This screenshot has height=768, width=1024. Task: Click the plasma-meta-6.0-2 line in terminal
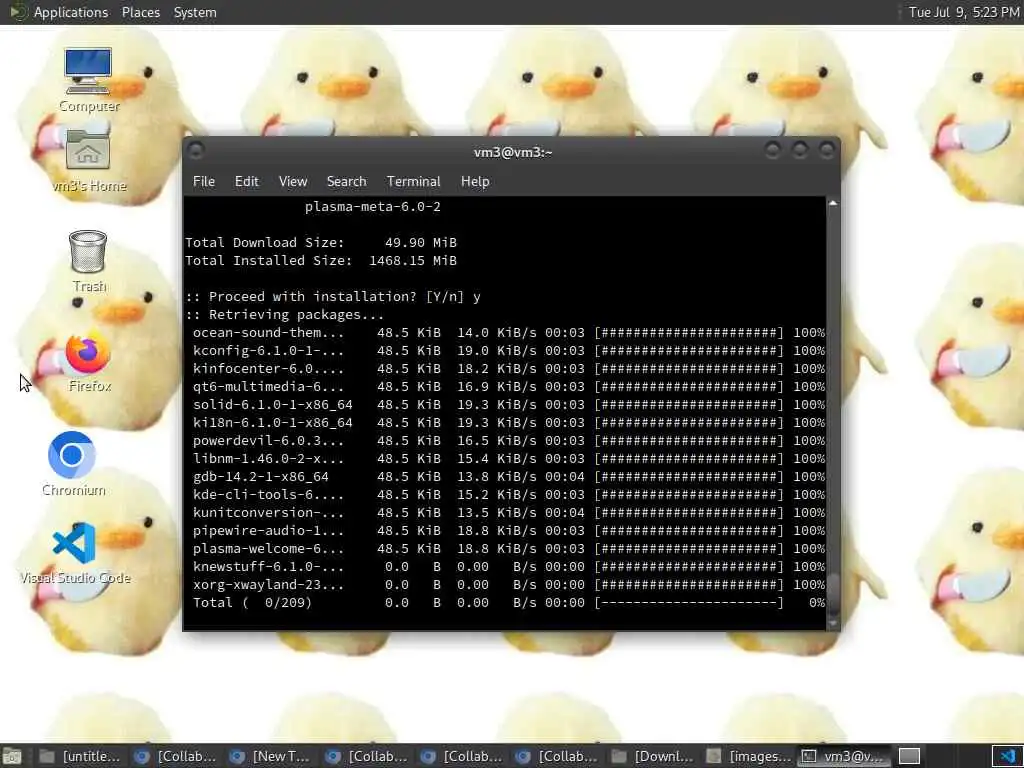click(373, 207)
